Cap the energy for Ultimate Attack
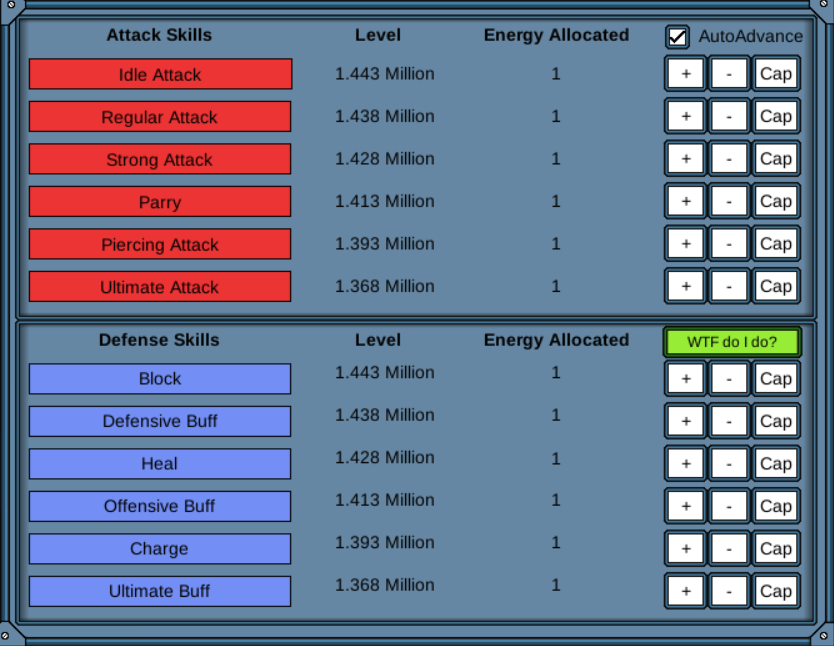 click(x=776, y=285)
